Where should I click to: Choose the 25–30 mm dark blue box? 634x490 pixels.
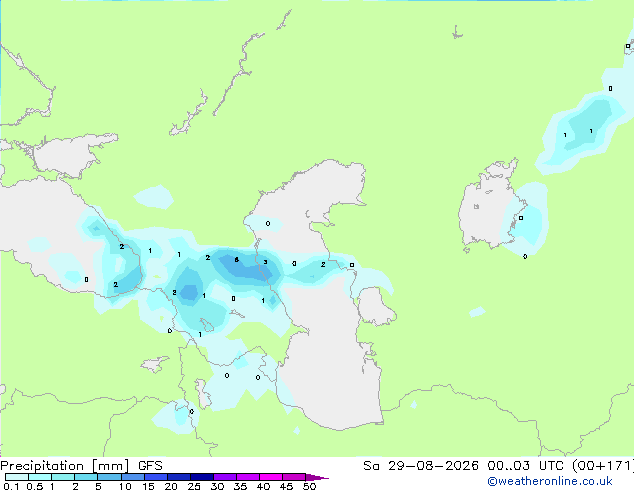202,477
